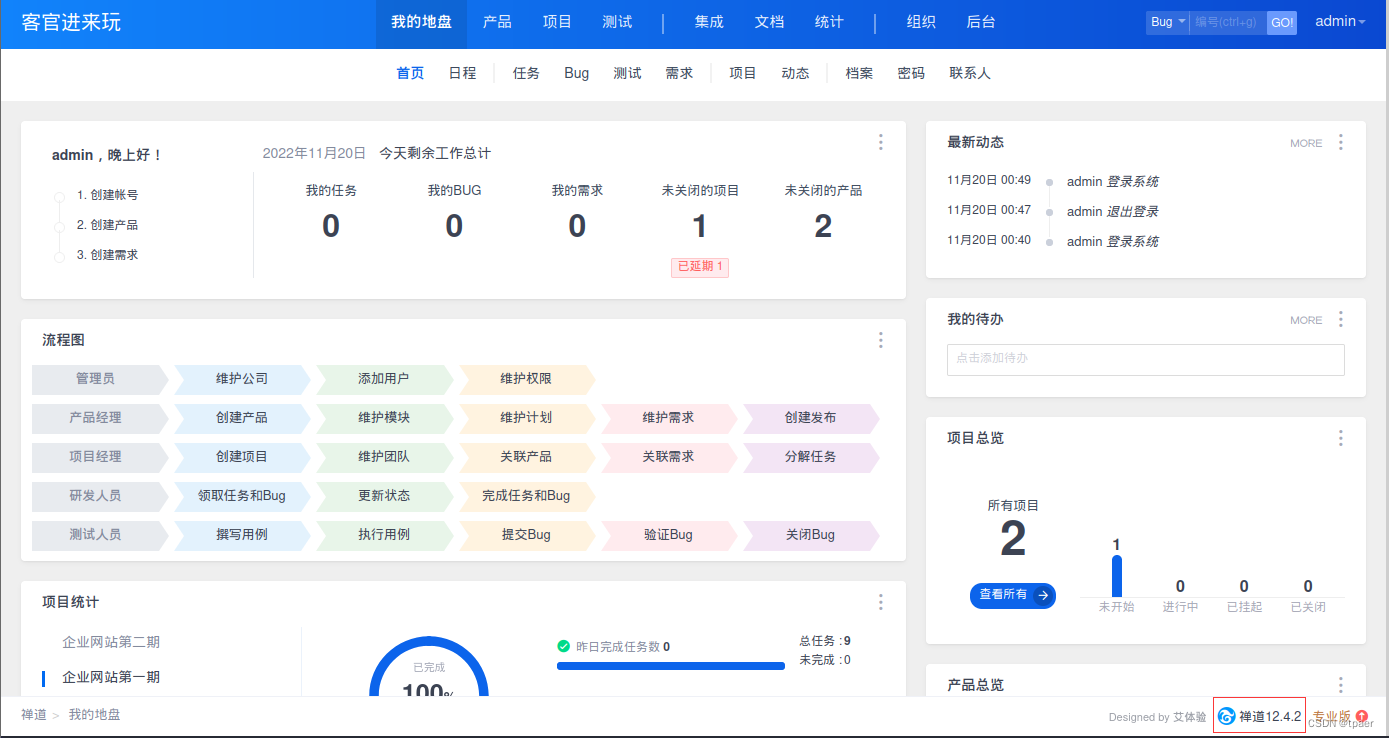1389x738 pixels.
Task: Click the search ID input field
Action: (1228, 22)
